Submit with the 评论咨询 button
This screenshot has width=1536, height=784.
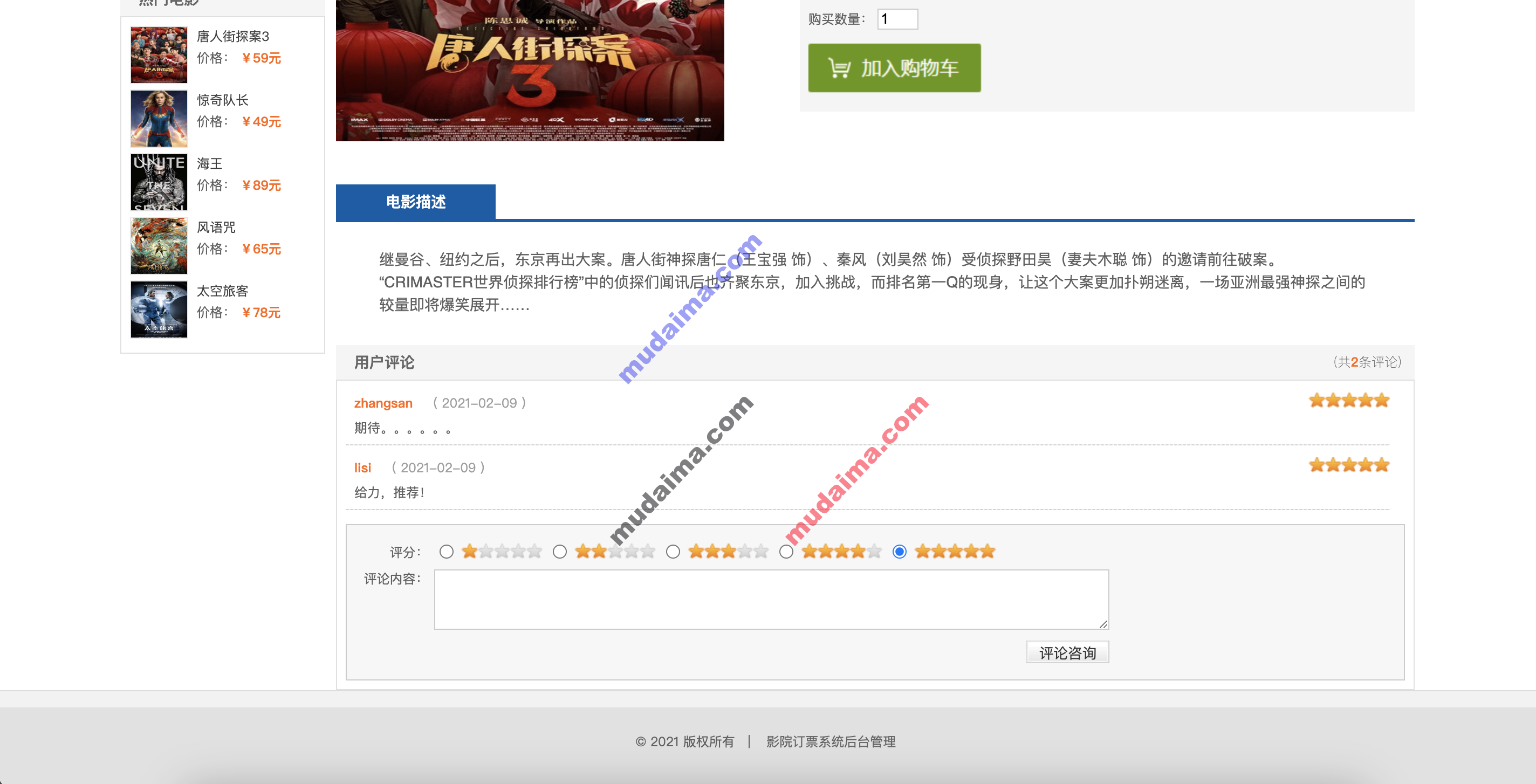1067,652
